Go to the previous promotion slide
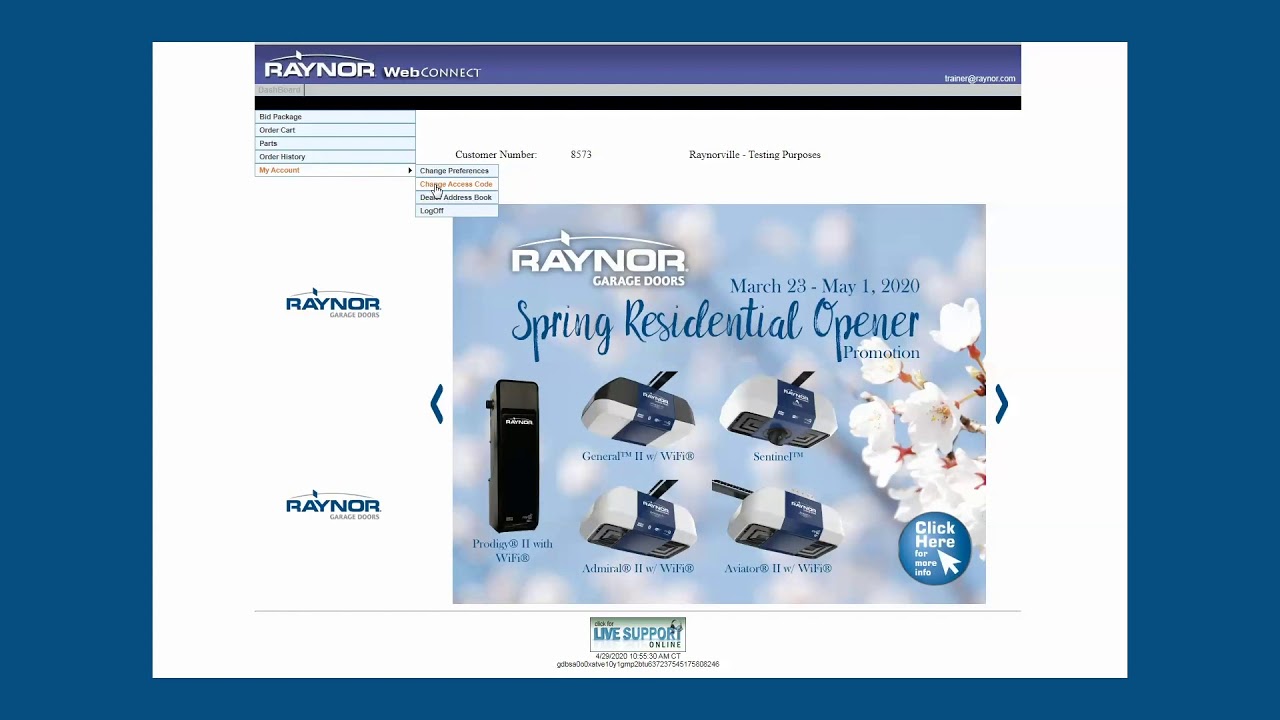Viewport: 1280px width, 720px height. pyautogui.click(x=437, y=404)
